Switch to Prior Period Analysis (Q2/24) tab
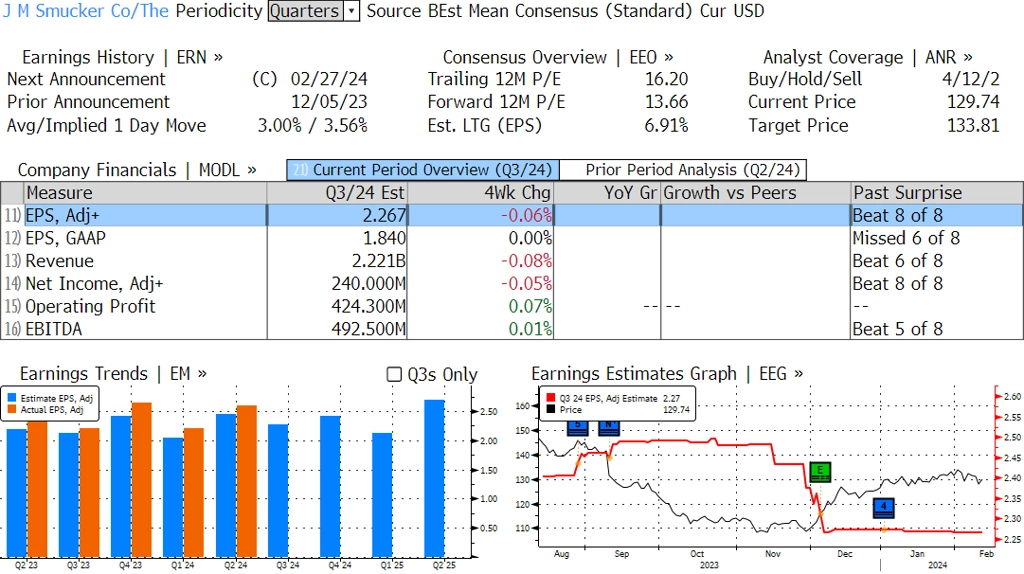Screen dimensions: 1024x574 coord(684,170)
